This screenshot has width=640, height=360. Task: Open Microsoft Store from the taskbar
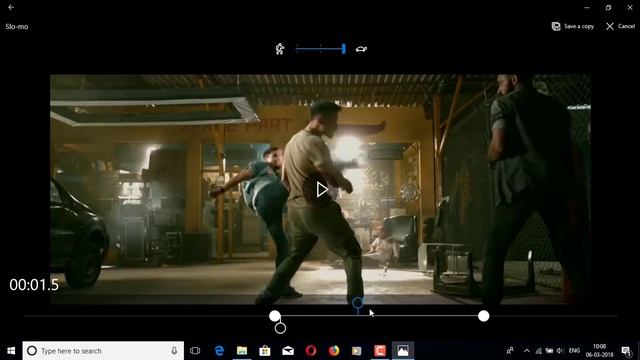click(x=265, y=351)
